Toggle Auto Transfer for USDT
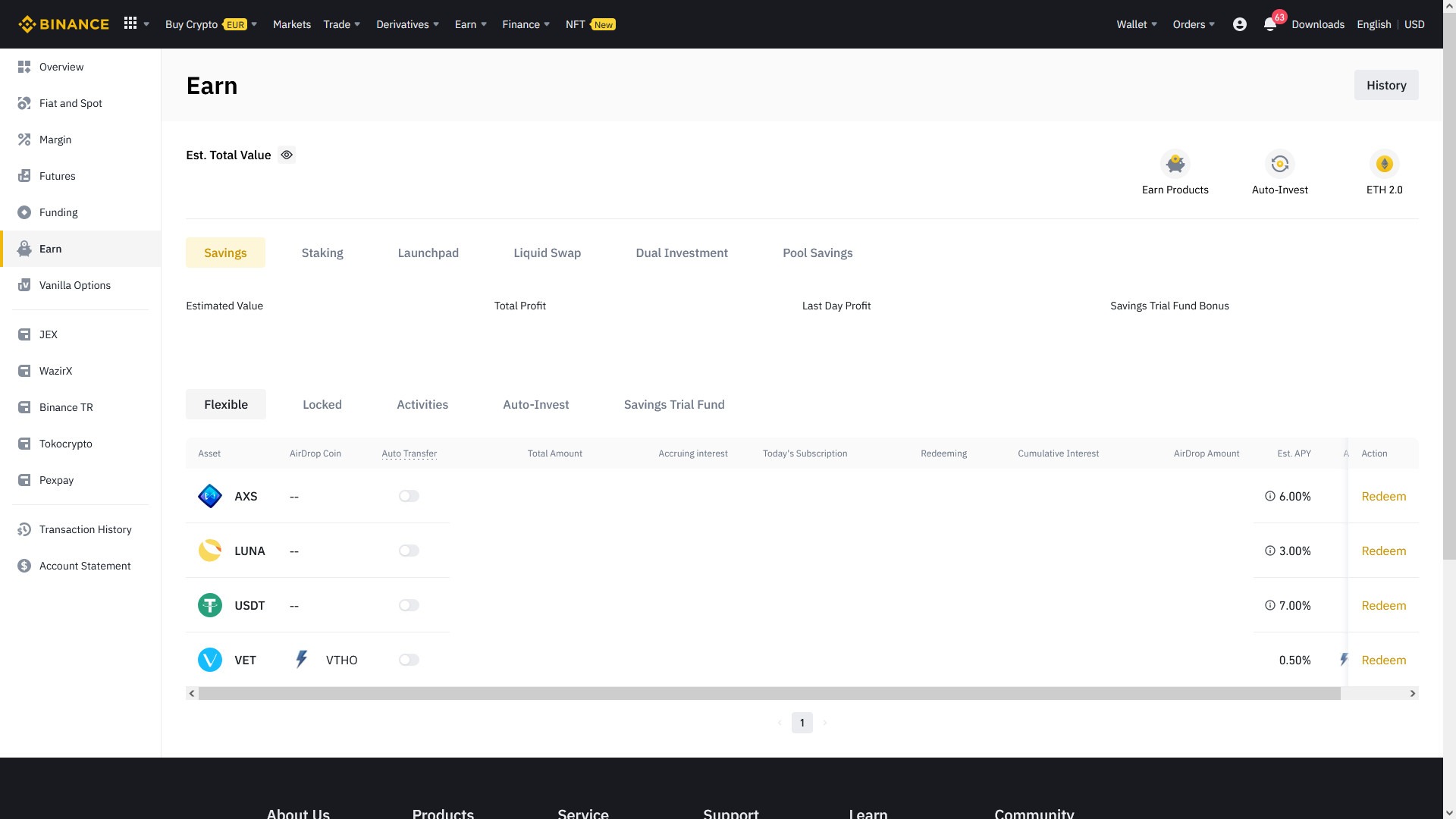 click(x=409, y=605)
